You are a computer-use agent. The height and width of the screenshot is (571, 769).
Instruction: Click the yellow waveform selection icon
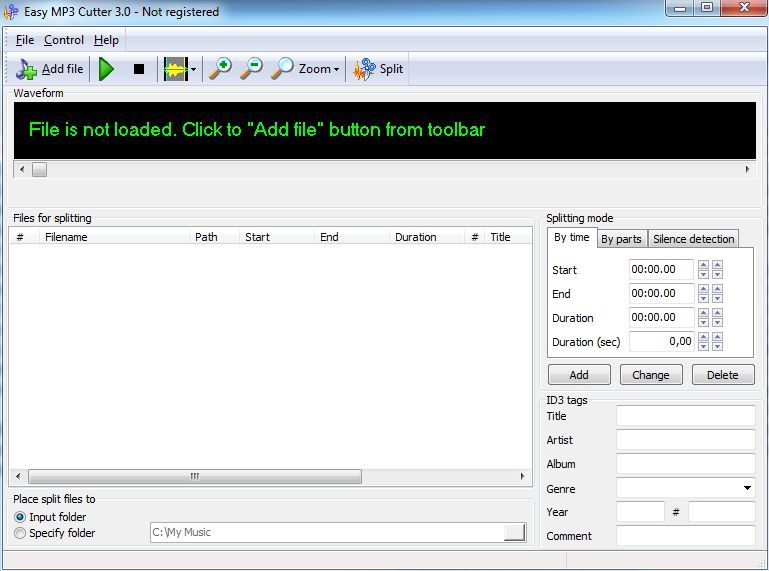176,69
